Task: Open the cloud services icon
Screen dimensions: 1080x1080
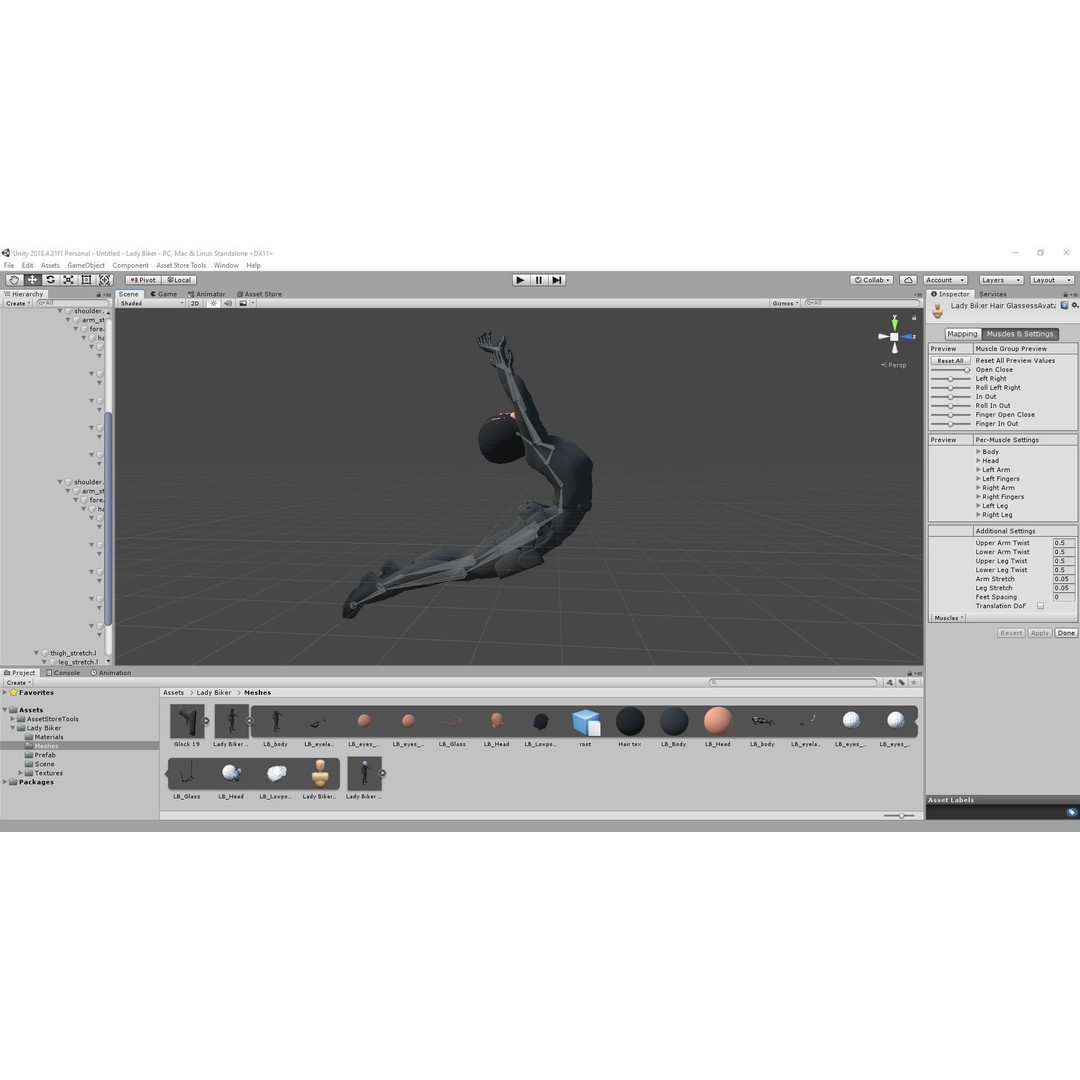Action: point(908,280)
